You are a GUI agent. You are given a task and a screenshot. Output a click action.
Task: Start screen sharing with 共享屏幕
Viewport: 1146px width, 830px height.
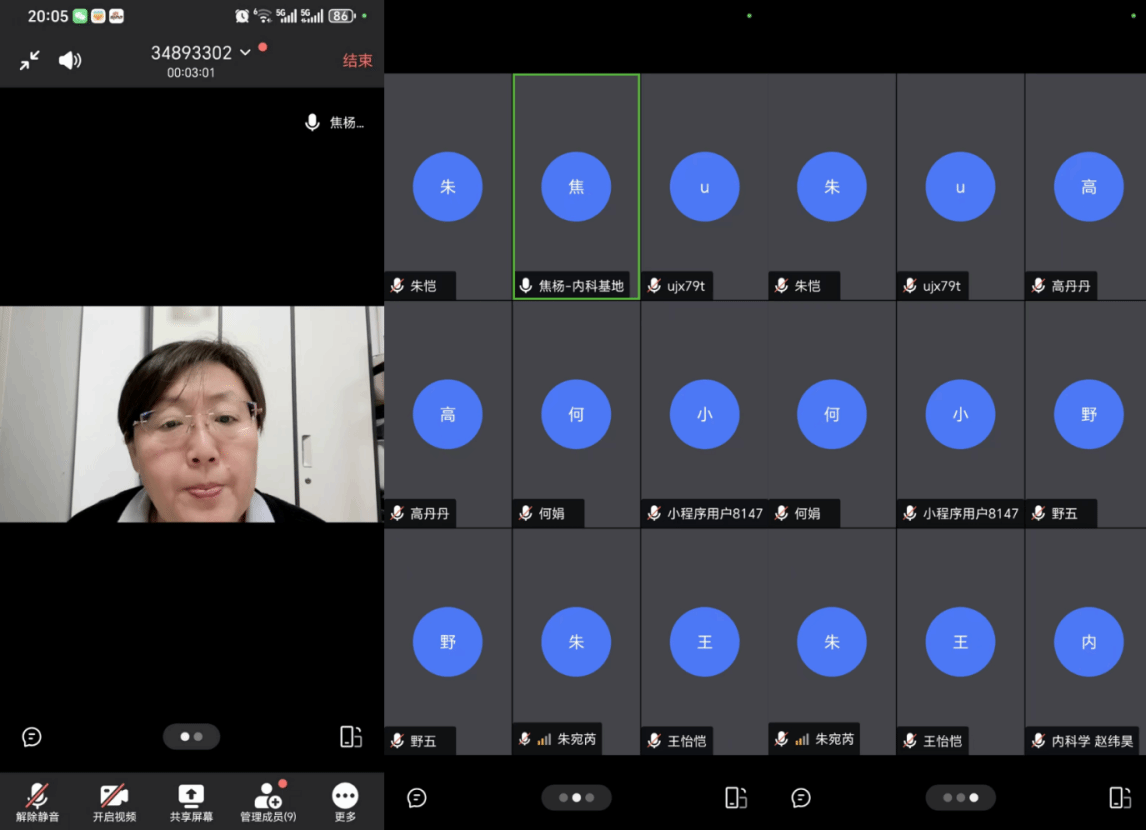(x=191, y=802)
